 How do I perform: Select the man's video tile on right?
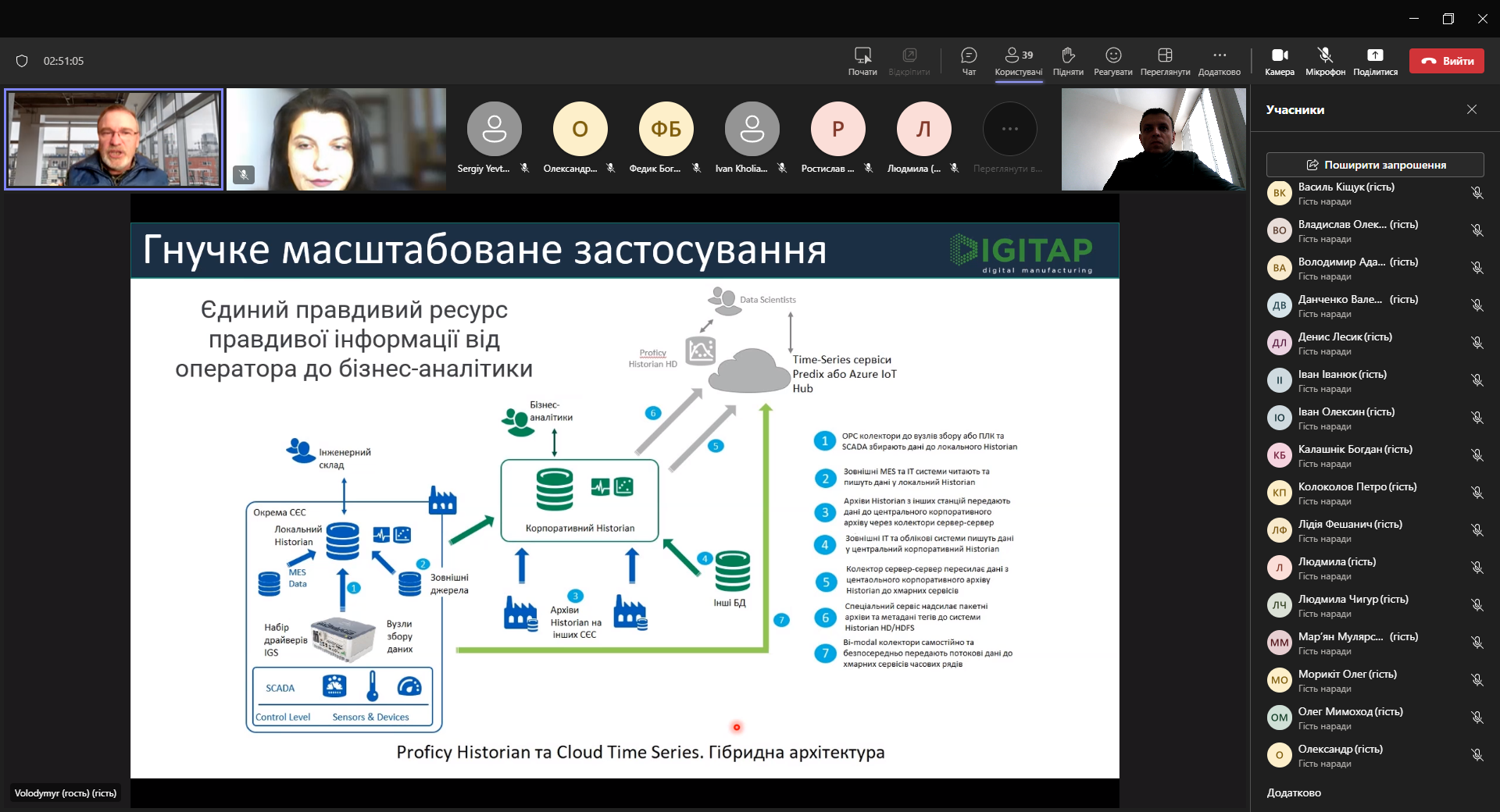click(1153, 139)
